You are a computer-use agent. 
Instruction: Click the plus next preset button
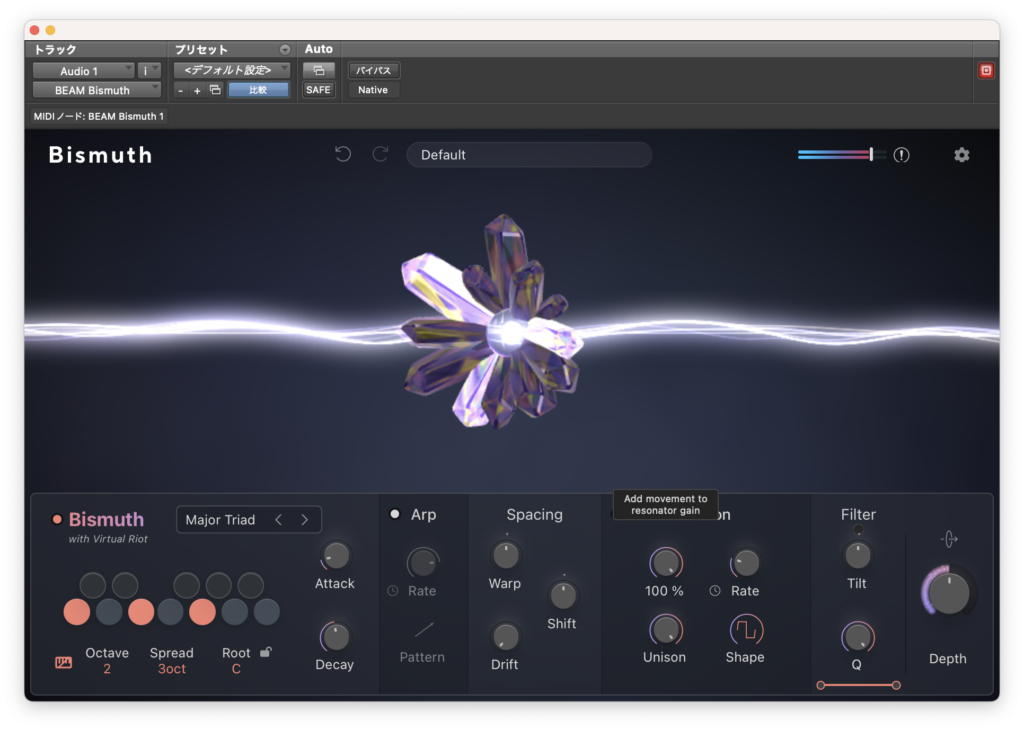pyautogui.click(x=197, y=91)
